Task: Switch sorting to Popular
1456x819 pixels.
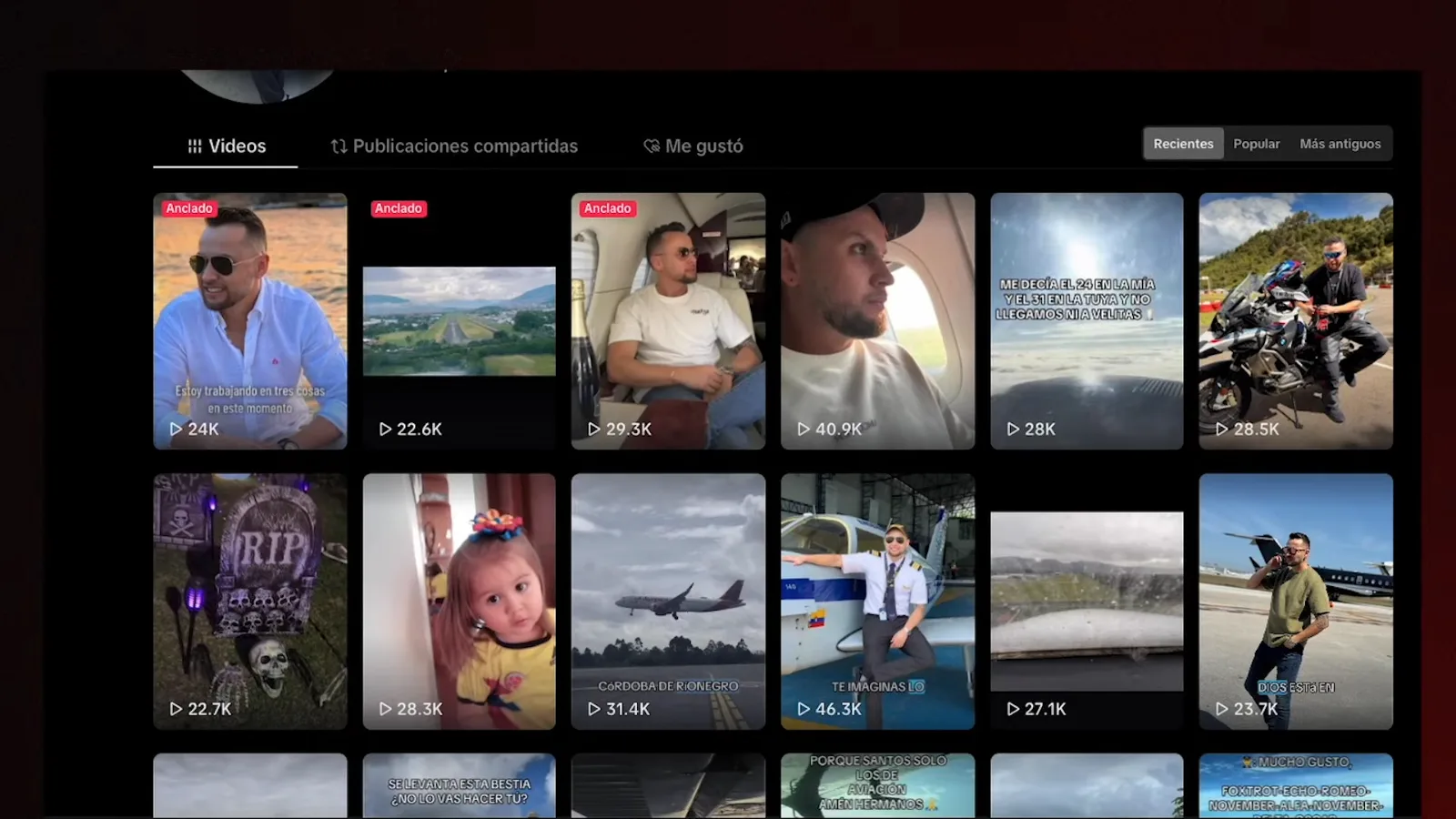Action: pos(1256,144)
